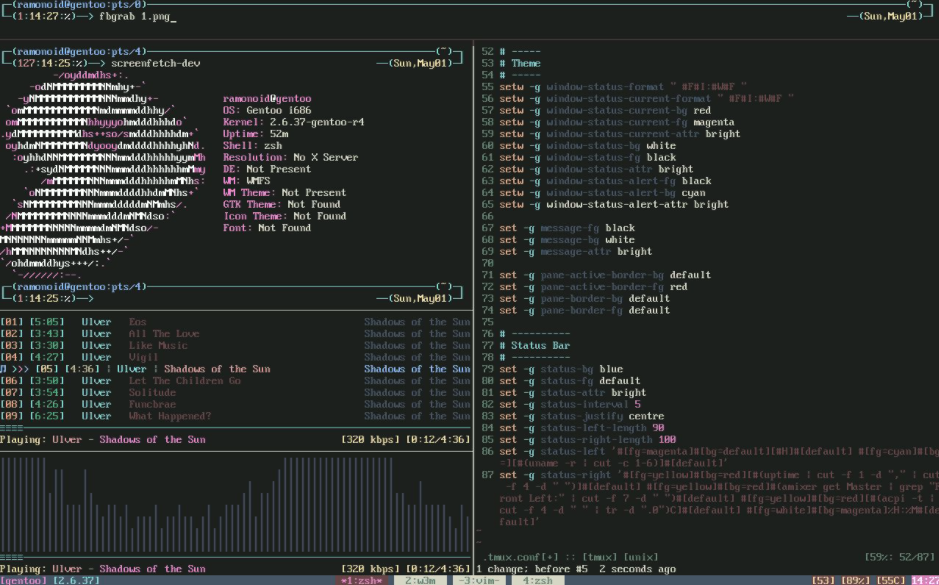
Task: Click the WM: WMFS line
Action: 246,181
